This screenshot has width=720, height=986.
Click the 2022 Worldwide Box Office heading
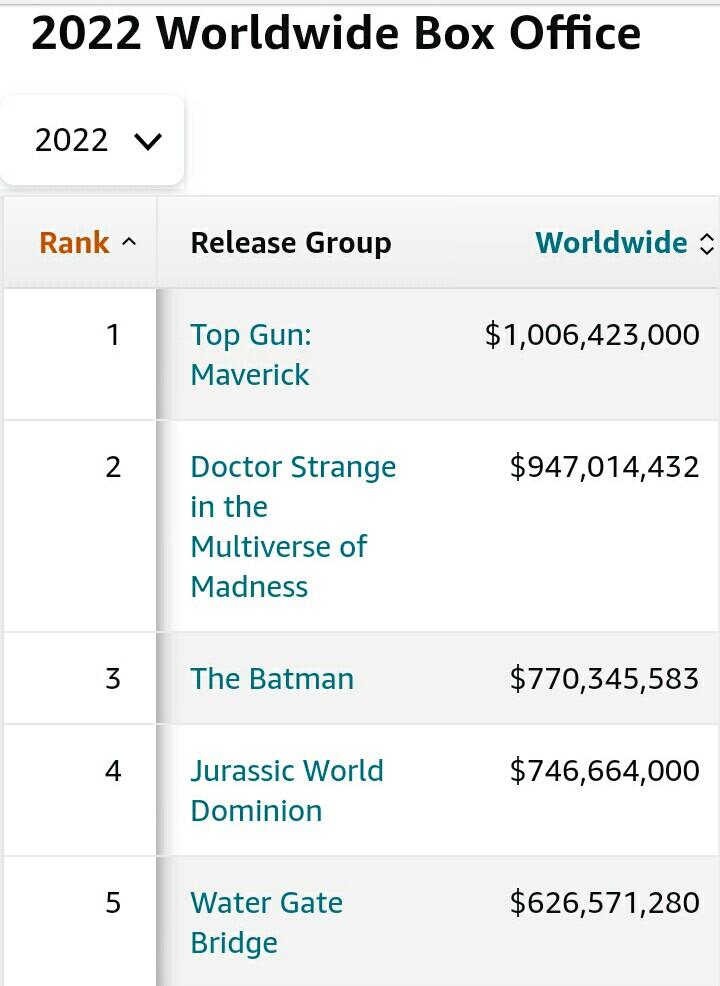point(335,34)
